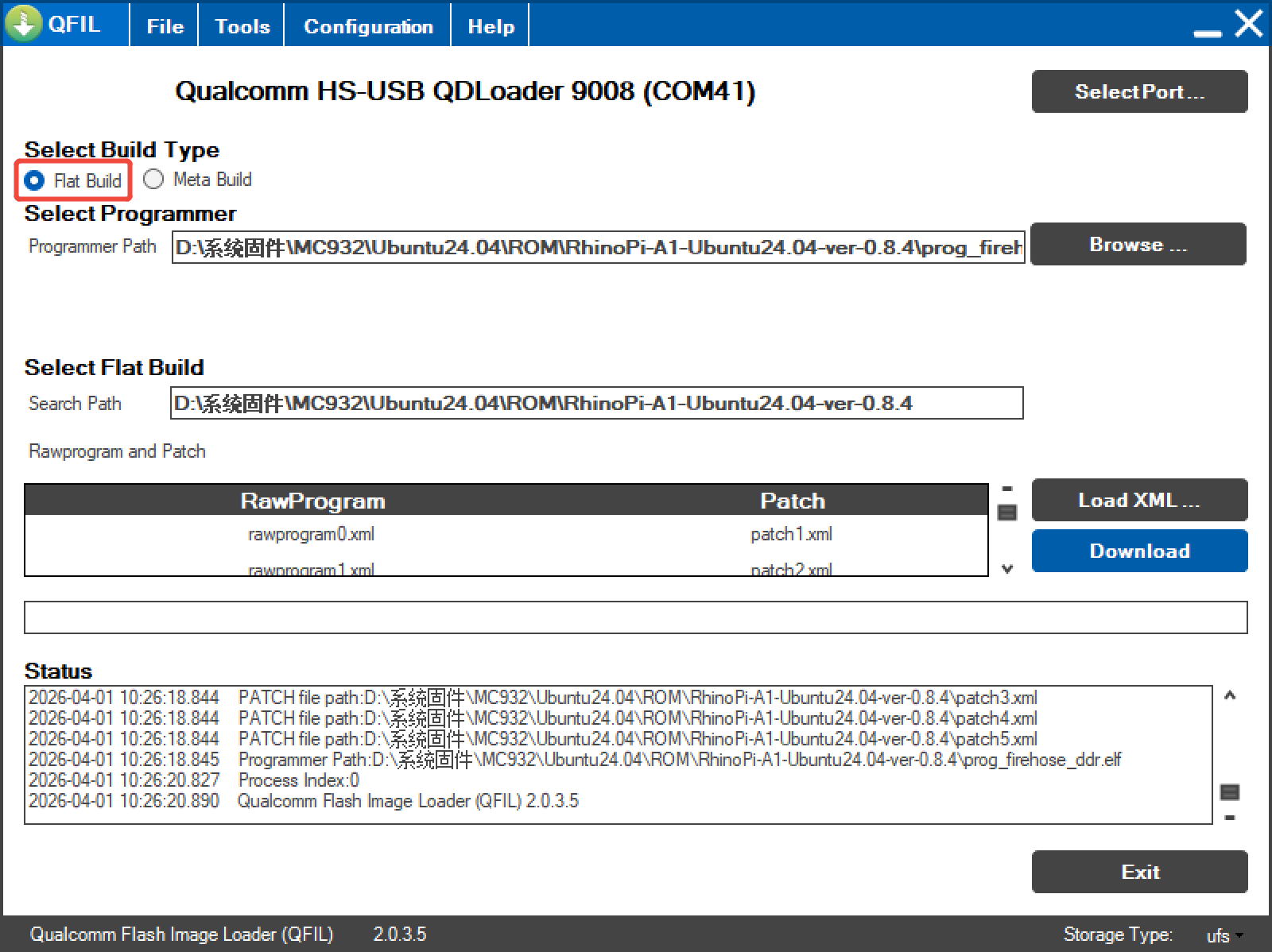Screen dimensions: 1272x952
Task: Open the Help menu
Action: (x=491, y=26)
